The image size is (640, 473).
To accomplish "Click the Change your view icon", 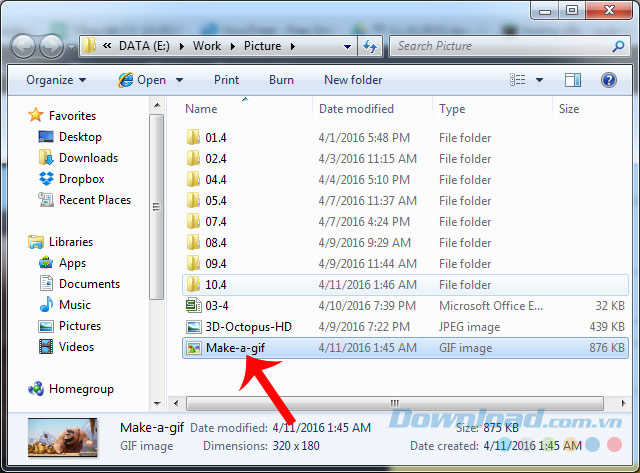I will pos(518,80).
